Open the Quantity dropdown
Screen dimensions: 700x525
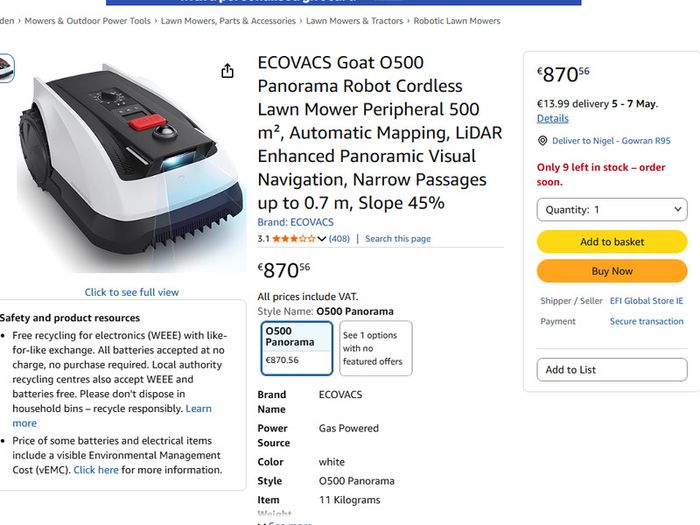612,209
